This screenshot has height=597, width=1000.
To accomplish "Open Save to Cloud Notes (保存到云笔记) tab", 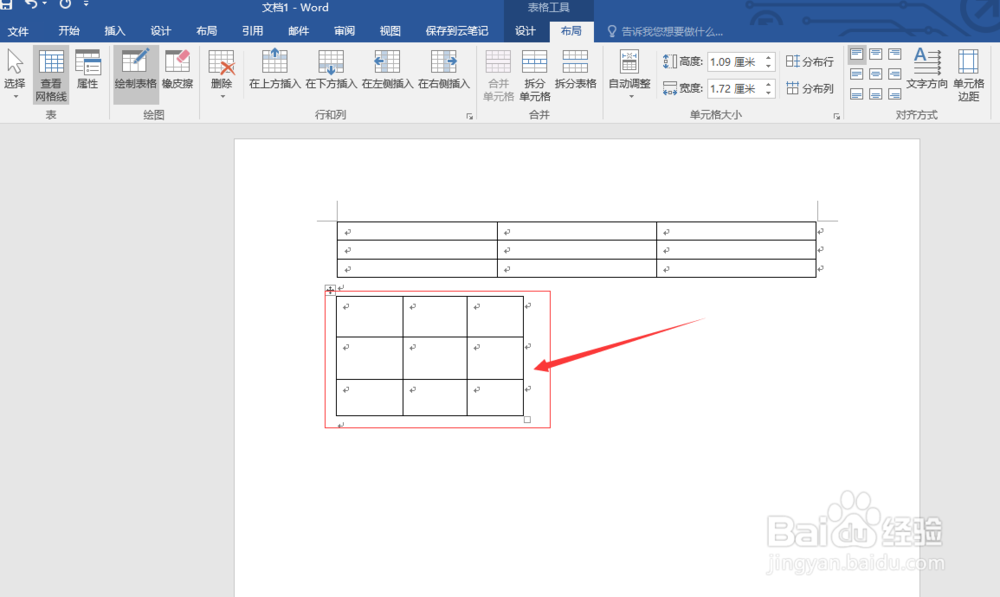I will (457, 31).
